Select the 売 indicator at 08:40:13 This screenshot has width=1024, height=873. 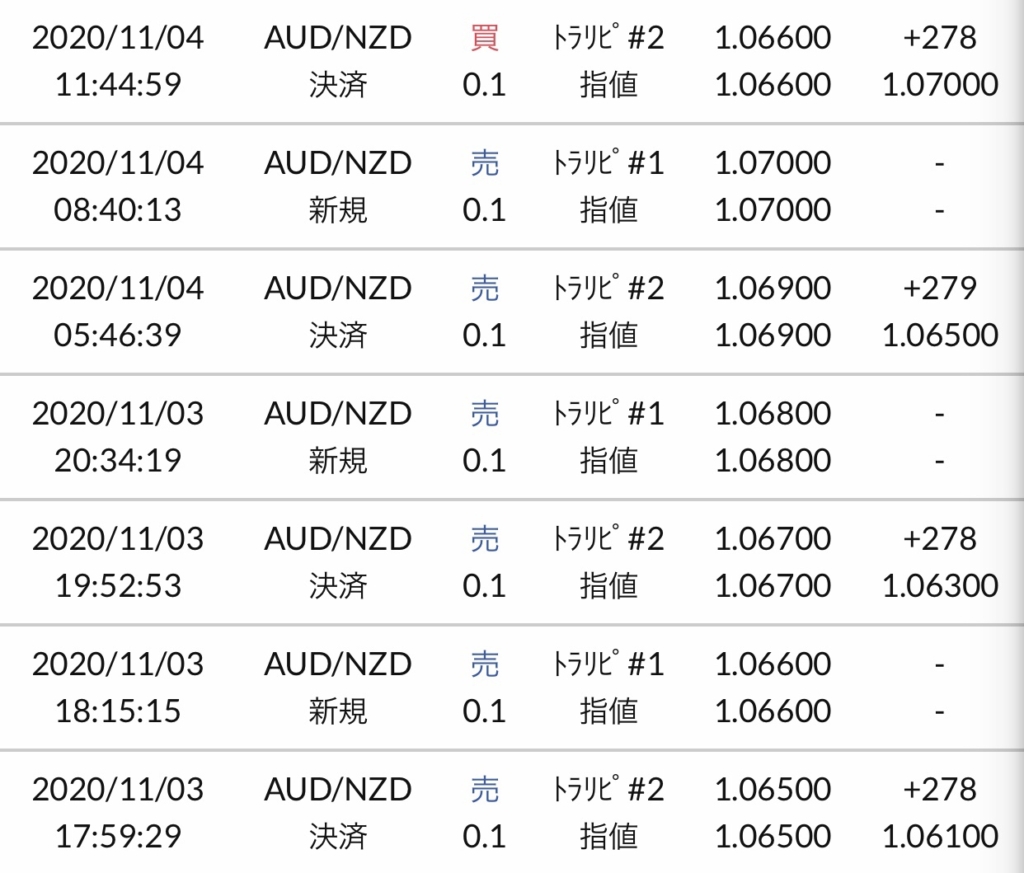point(485,163)
